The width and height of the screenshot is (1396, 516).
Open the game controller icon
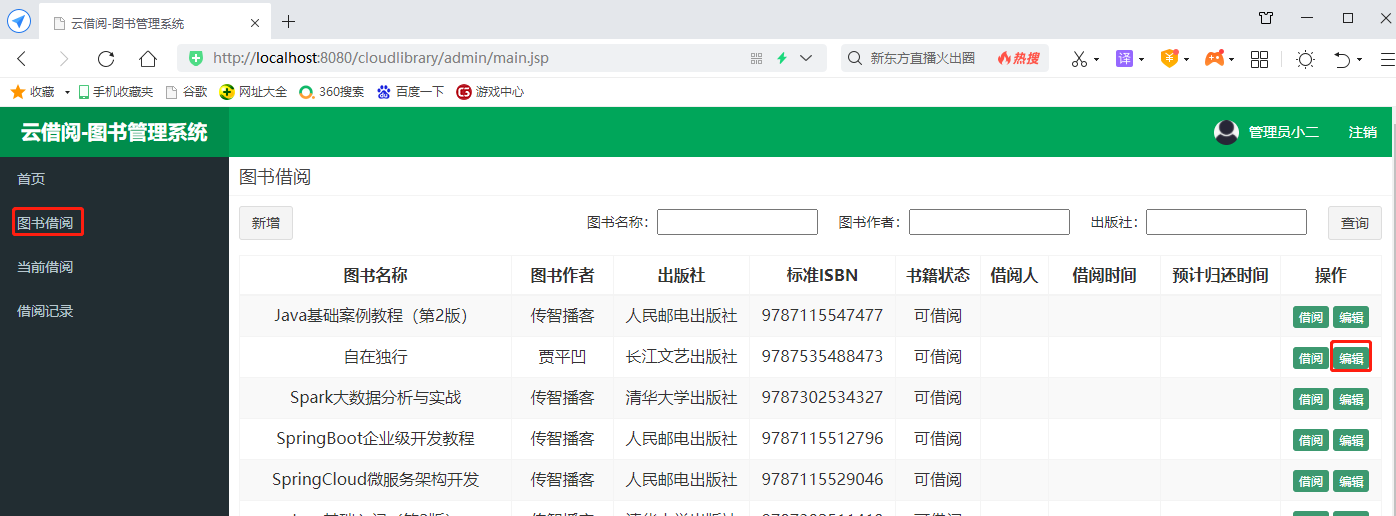1213,59
